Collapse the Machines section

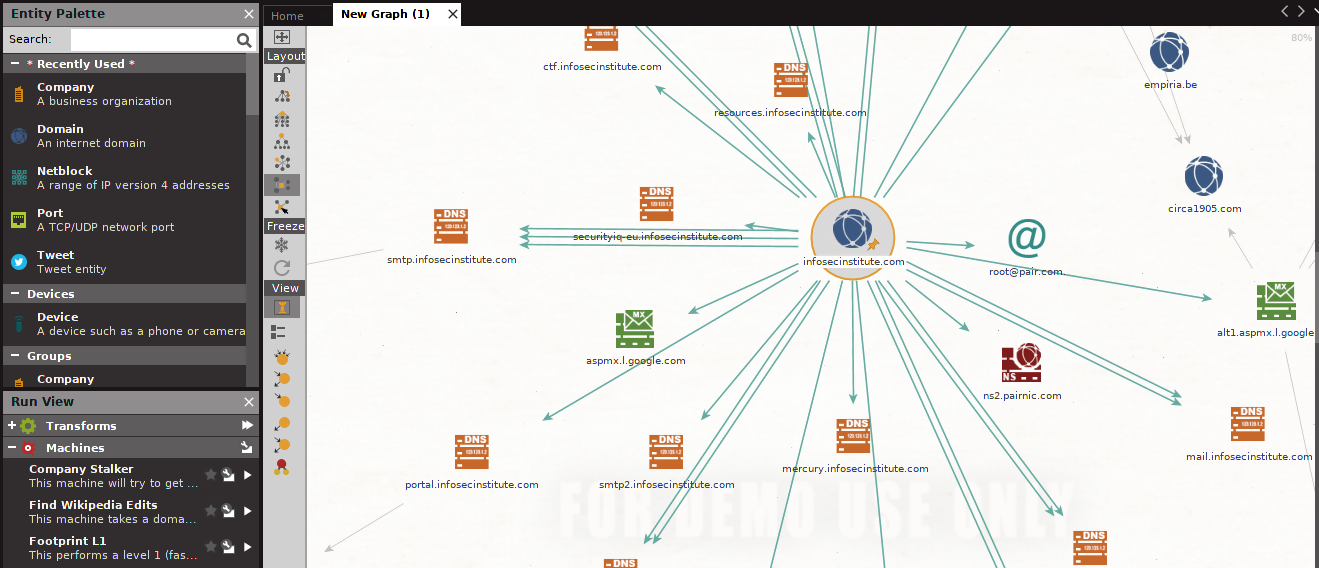12,448
